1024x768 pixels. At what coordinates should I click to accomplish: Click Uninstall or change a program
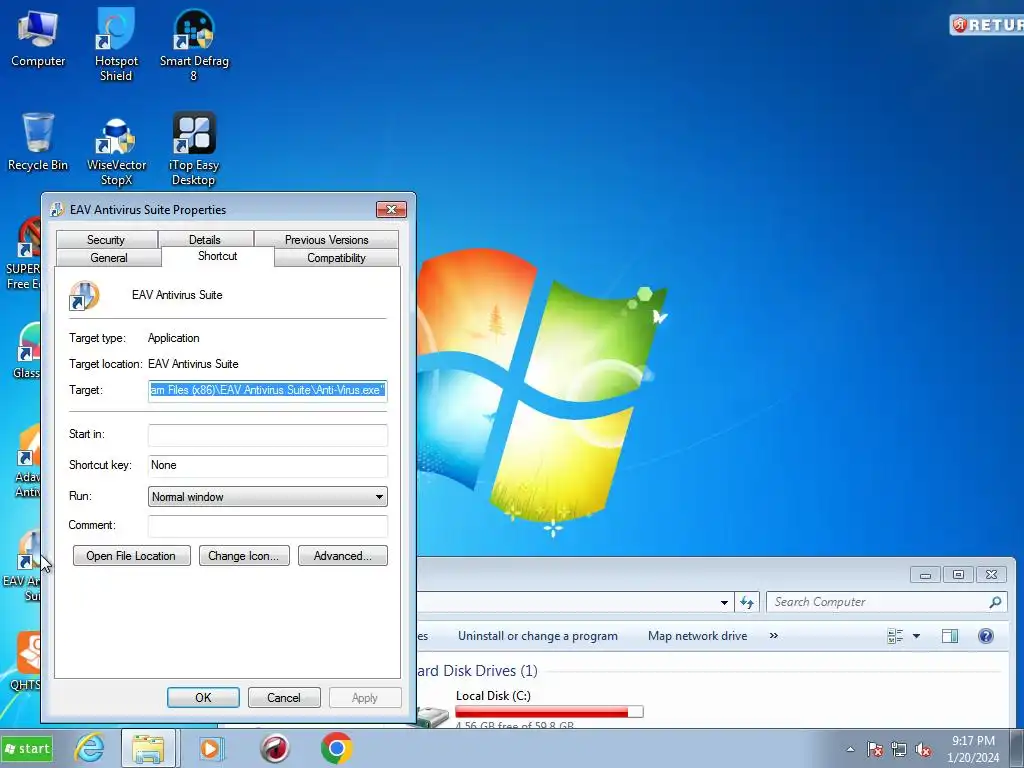pyautogui.click(x=537, y=635)
